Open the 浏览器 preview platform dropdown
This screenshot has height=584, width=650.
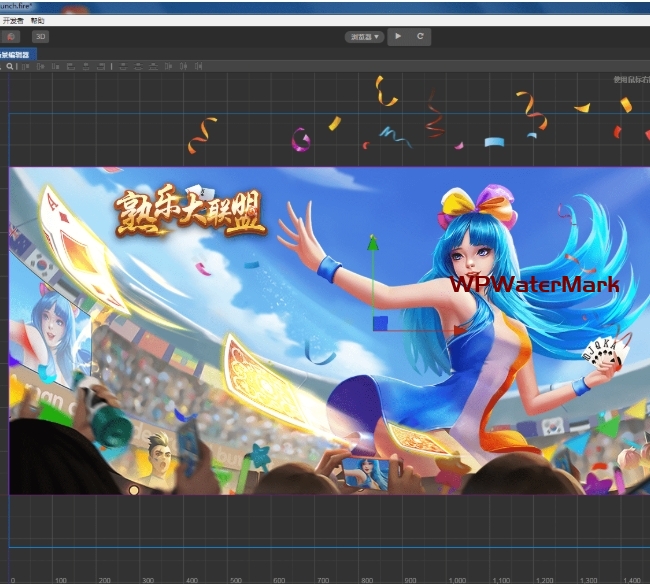click(364, 37)
